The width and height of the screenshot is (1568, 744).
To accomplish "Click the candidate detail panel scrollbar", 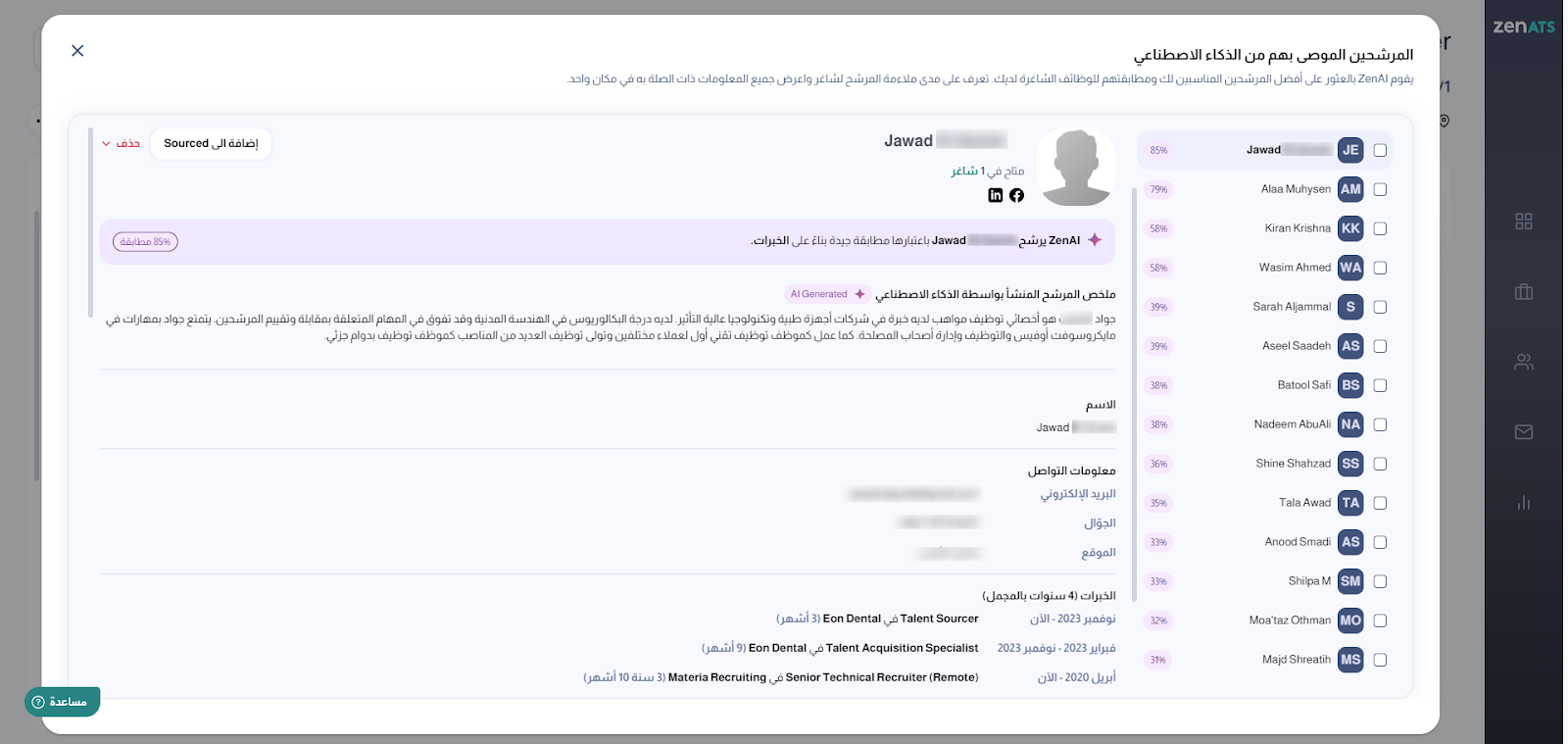I will click(x=91, y=223).
